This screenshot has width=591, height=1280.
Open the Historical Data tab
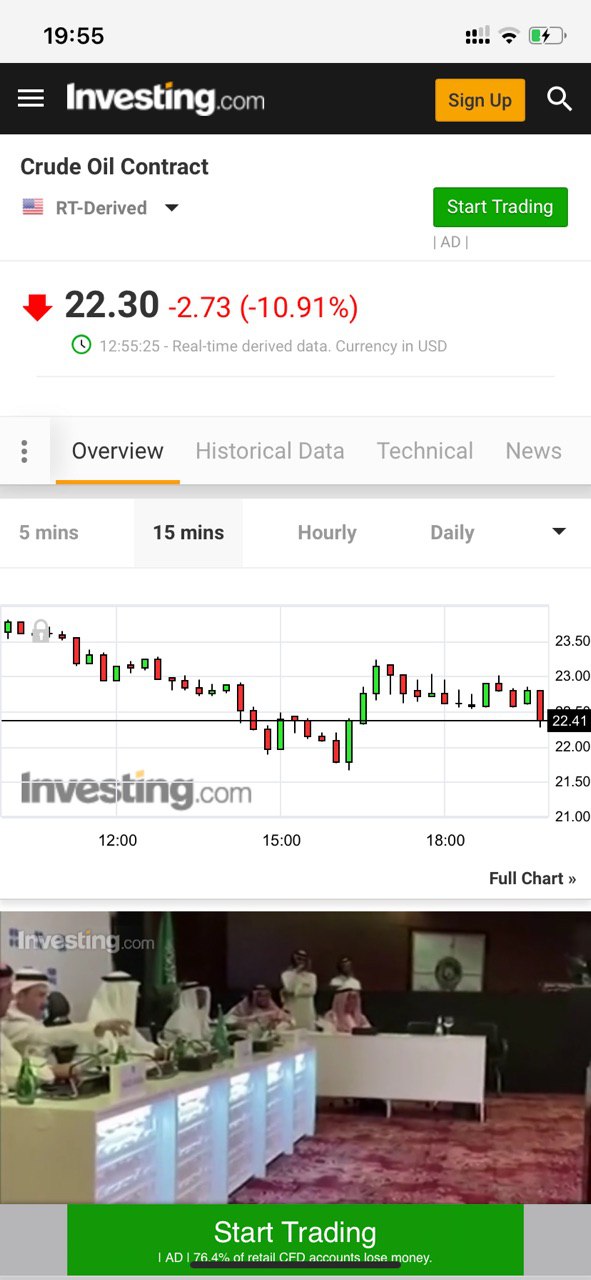pos(270,451)
